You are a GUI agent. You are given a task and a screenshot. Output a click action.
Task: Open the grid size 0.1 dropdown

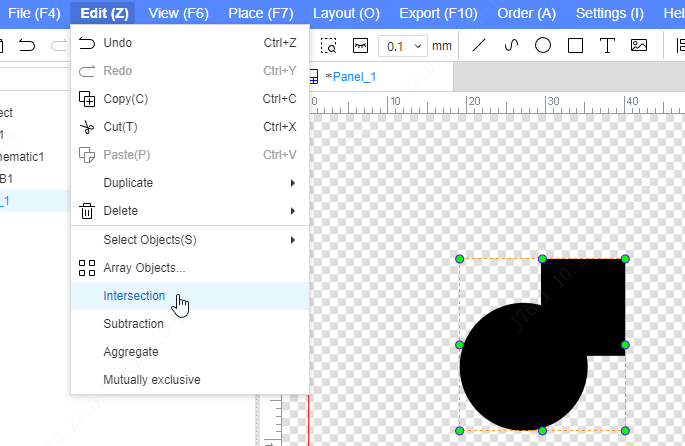click(405, 46)
